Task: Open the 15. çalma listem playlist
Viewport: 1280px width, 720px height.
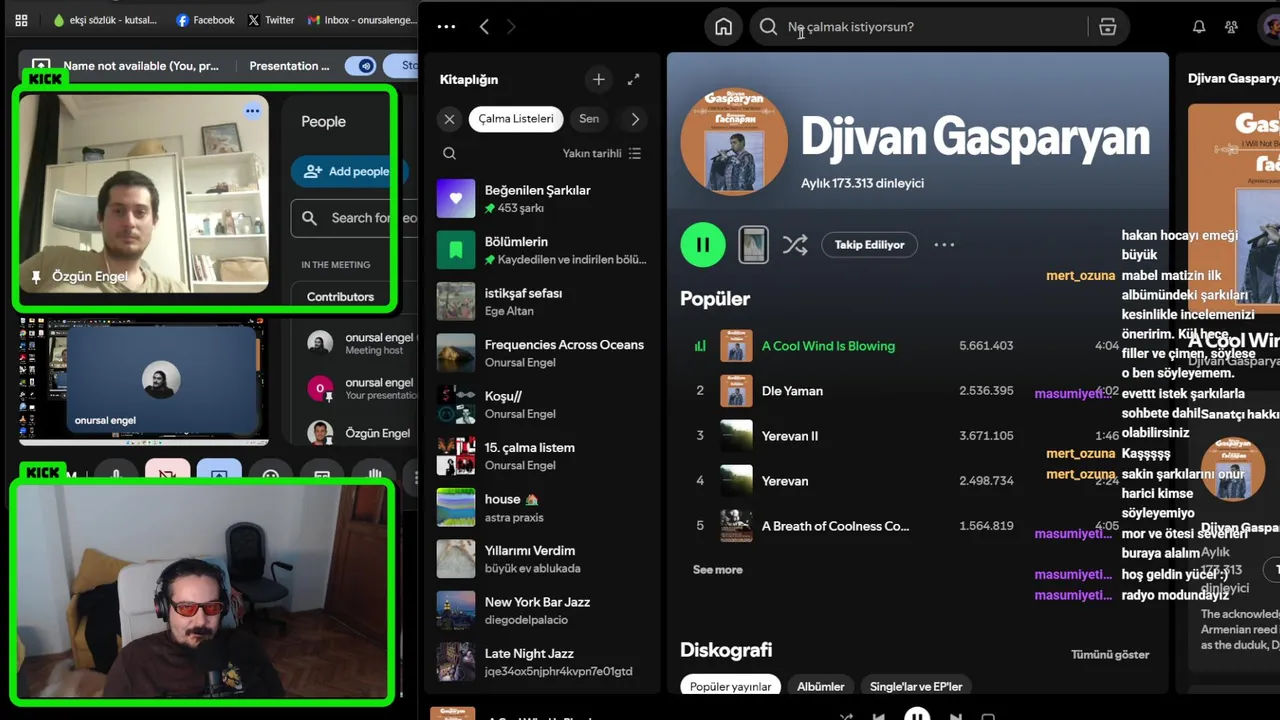Action: coord(541,456)
